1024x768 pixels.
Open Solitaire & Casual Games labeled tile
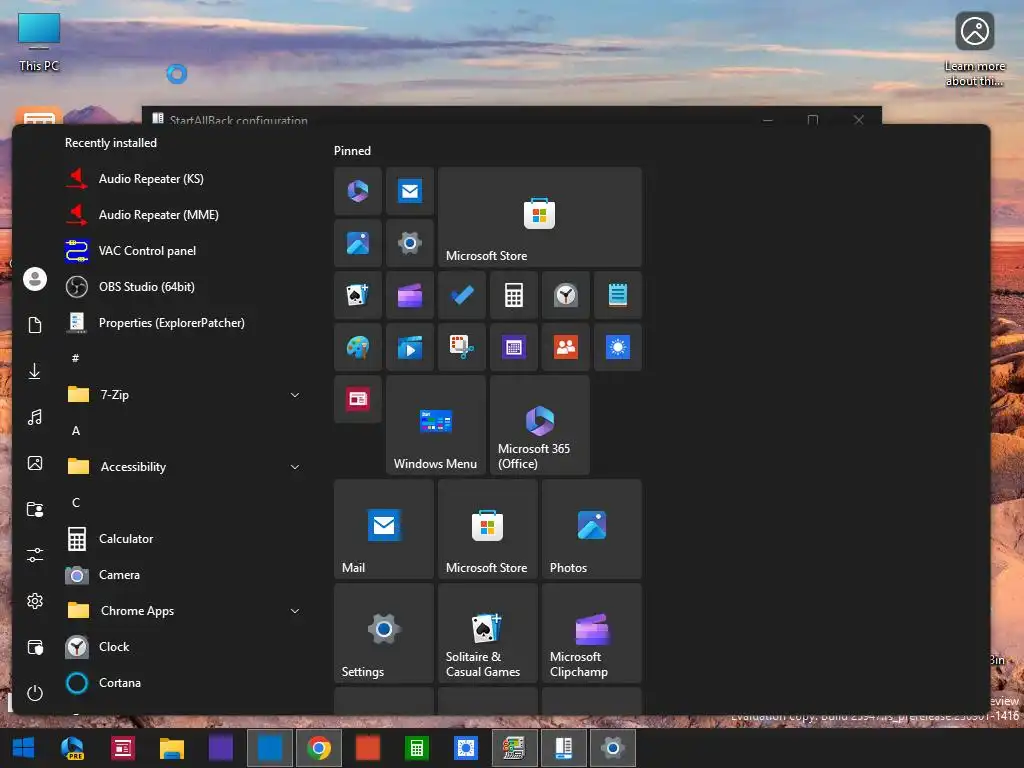488,633
